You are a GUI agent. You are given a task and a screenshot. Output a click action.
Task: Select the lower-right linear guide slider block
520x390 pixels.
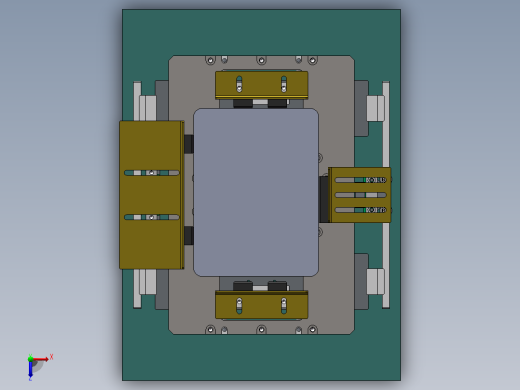(x=376, y=282)
